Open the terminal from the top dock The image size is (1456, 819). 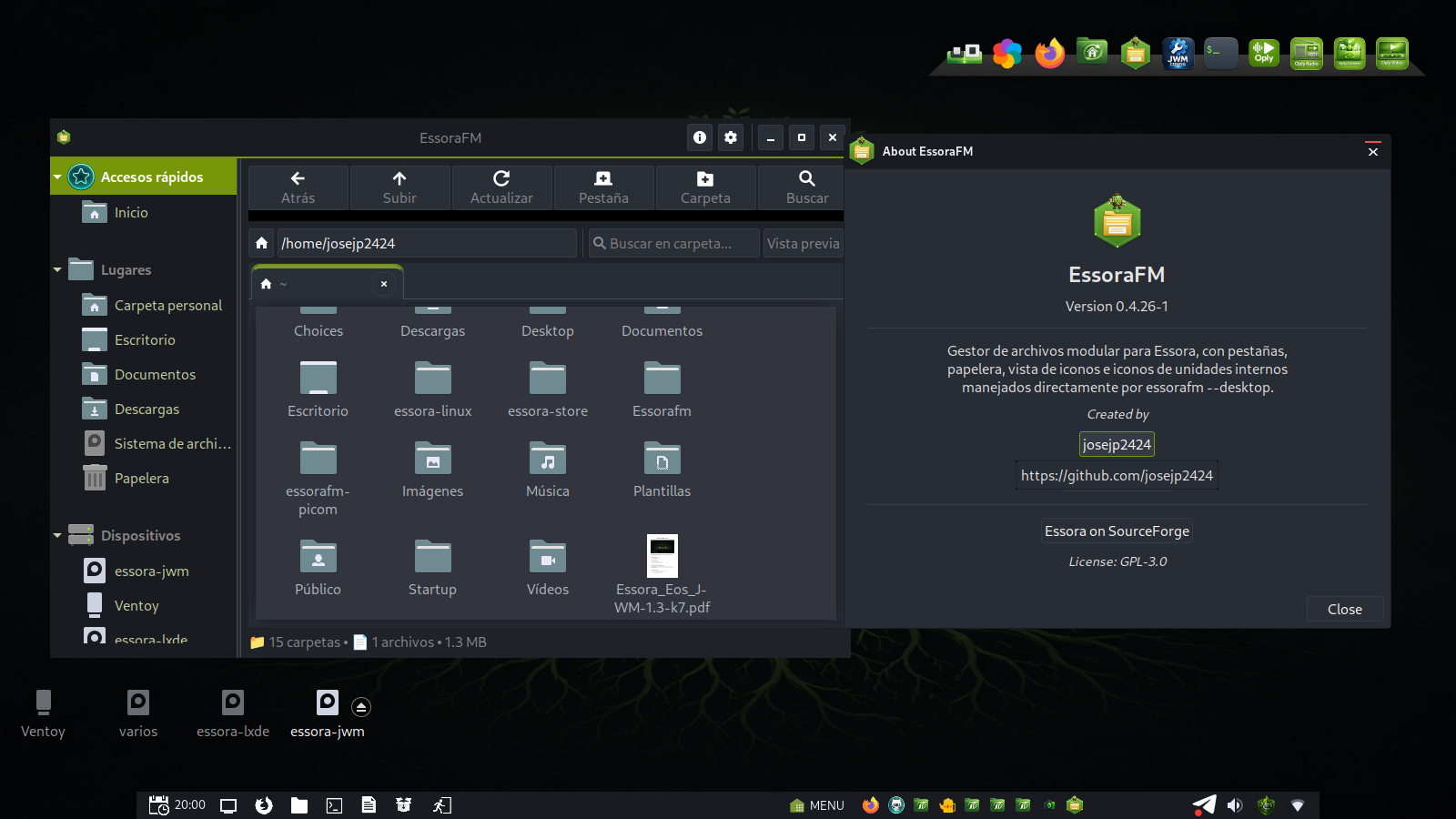1221,54
